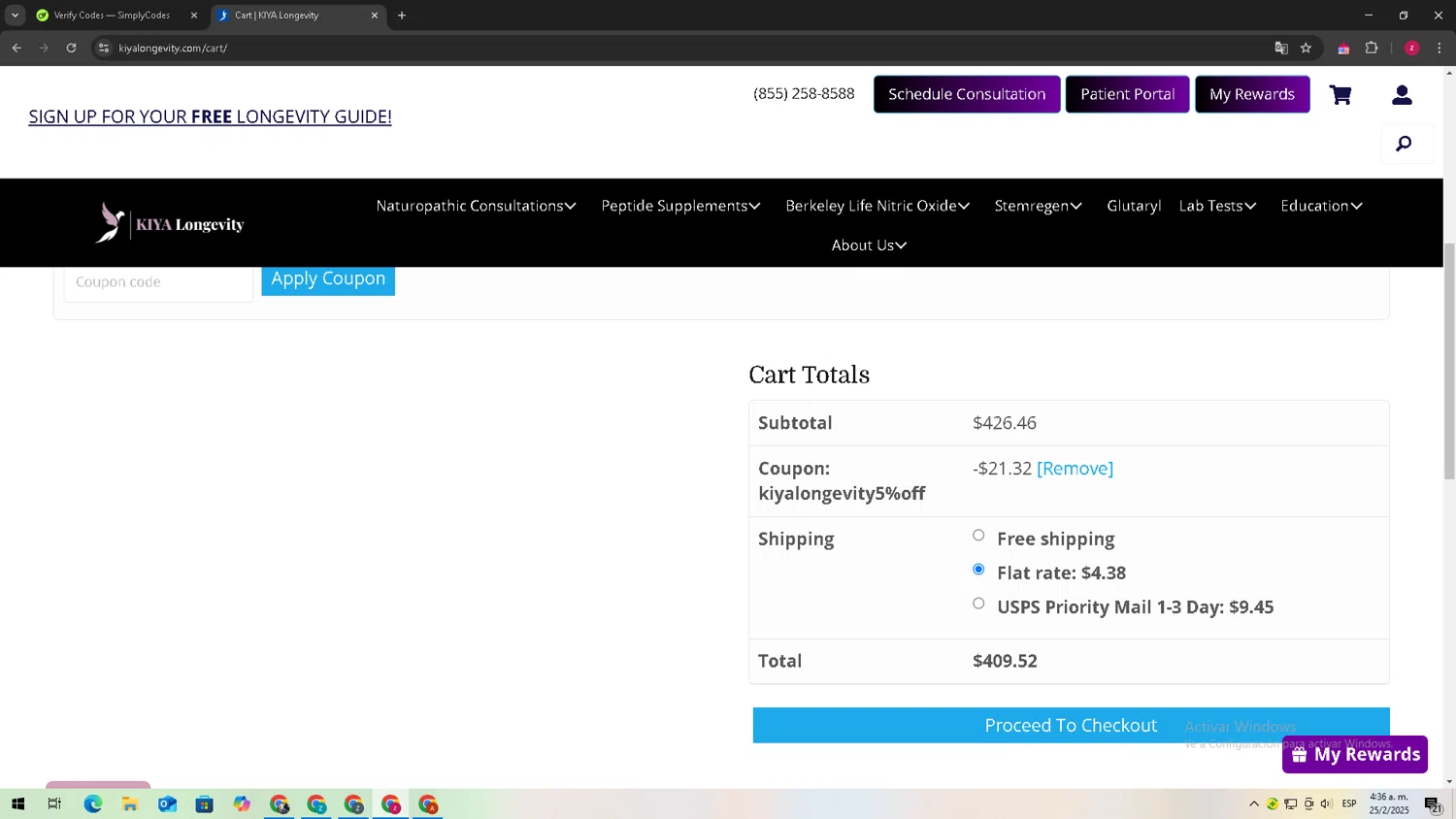Open Task View in the taskbar
Viewport: 1456px width, 819px height.
54,803
